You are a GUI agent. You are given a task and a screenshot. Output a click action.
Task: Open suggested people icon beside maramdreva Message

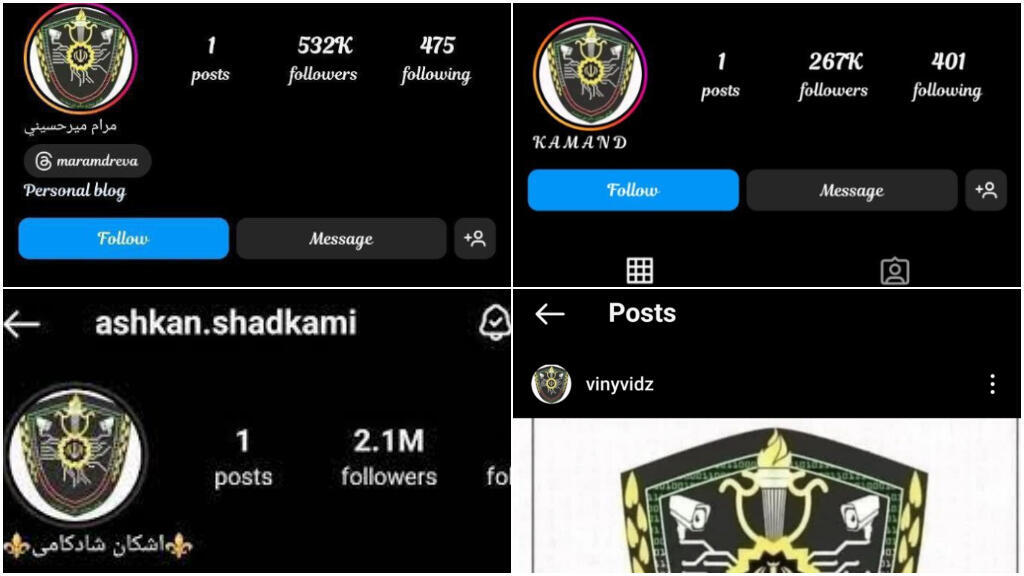475,238
